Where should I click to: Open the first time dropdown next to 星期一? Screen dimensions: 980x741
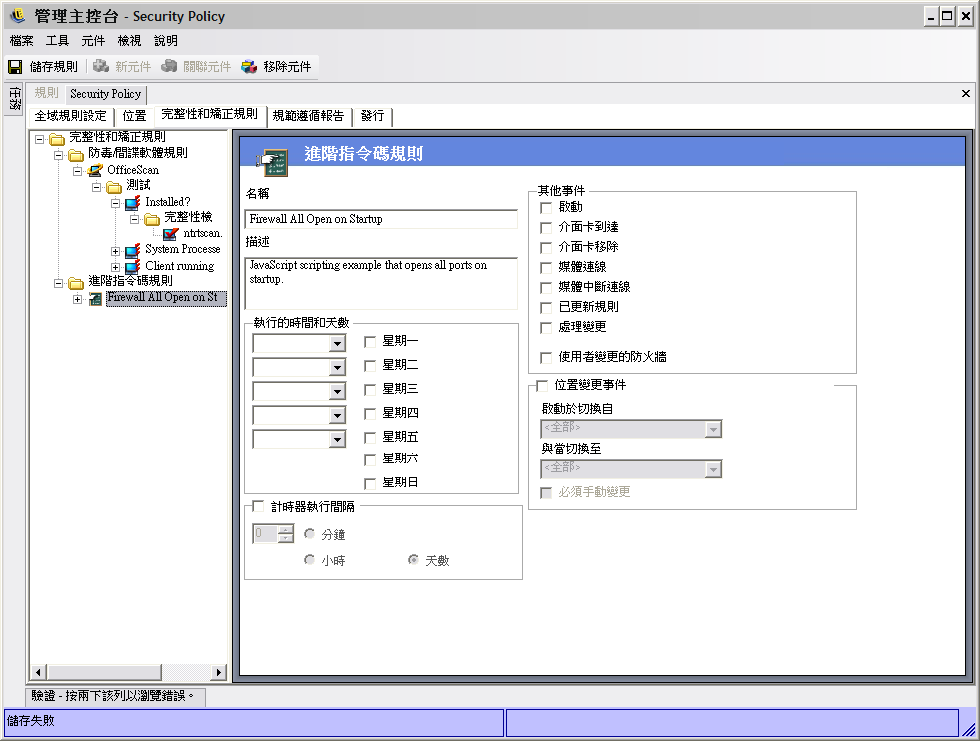tap(337, 343)
